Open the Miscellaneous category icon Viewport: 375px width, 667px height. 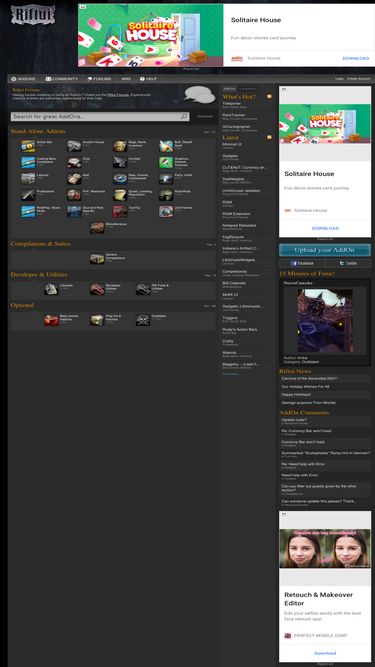(97, 228)
